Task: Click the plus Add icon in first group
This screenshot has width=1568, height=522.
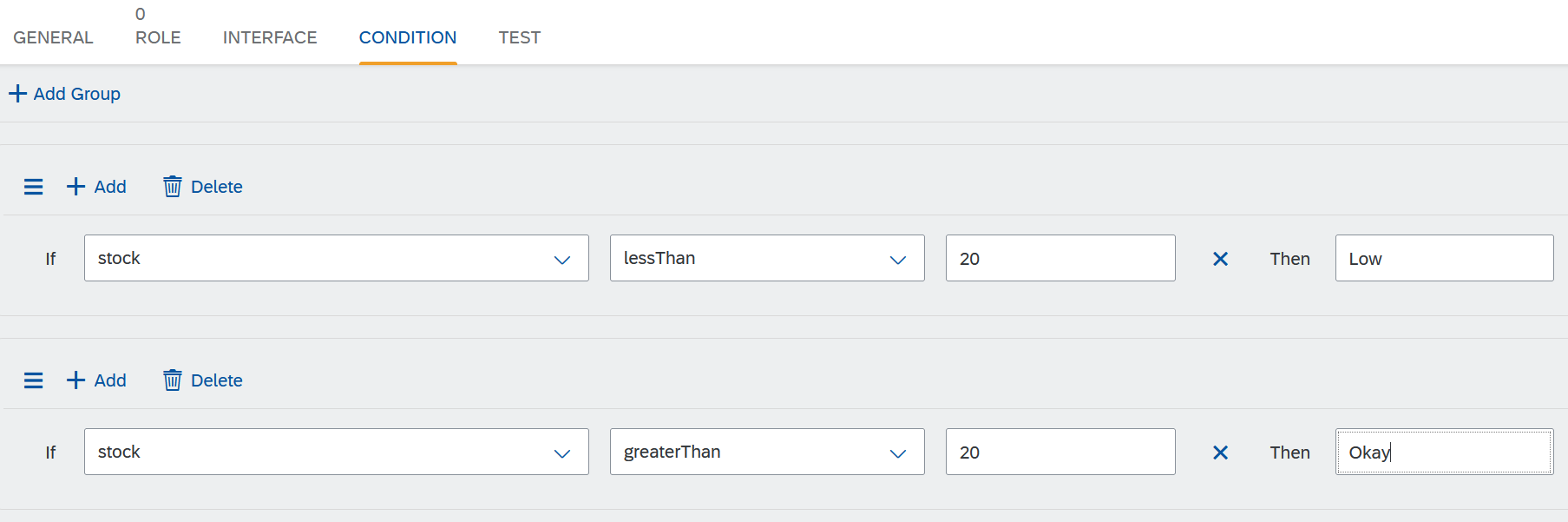Action: [x=76, y=187]
